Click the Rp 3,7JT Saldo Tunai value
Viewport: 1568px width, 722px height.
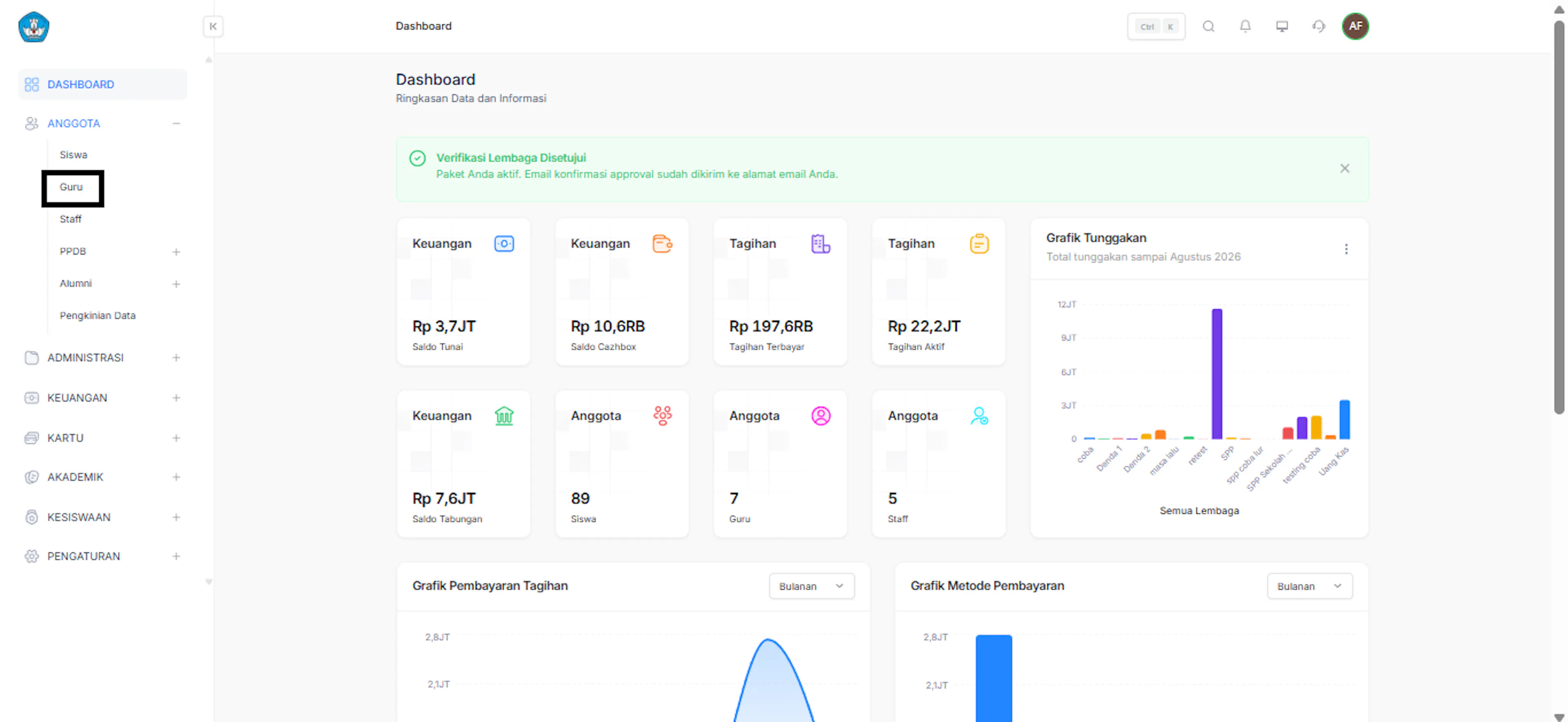[x=444, y=326]
